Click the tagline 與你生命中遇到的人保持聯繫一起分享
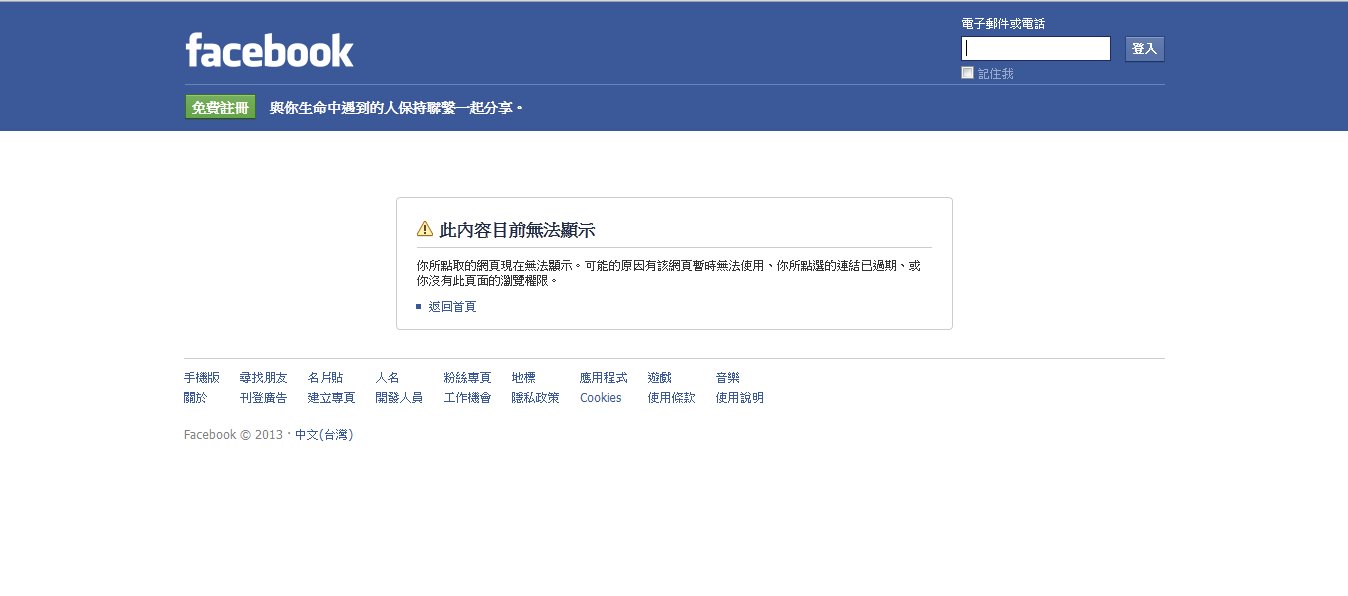Viewport: 1348px width, 596px height. coord(396,107)
